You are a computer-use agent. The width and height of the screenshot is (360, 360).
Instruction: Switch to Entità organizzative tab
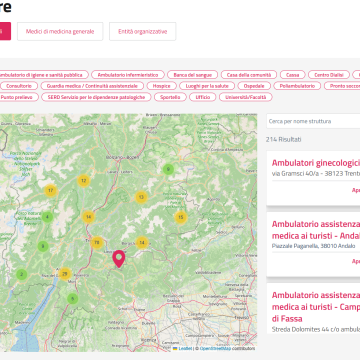pos(143,31)
